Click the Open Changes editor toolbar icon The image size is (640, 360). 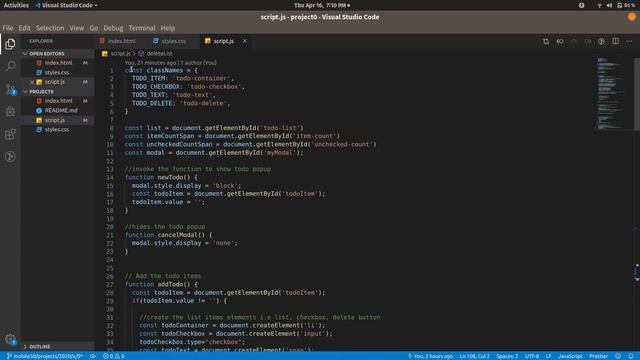pos(546,41)
